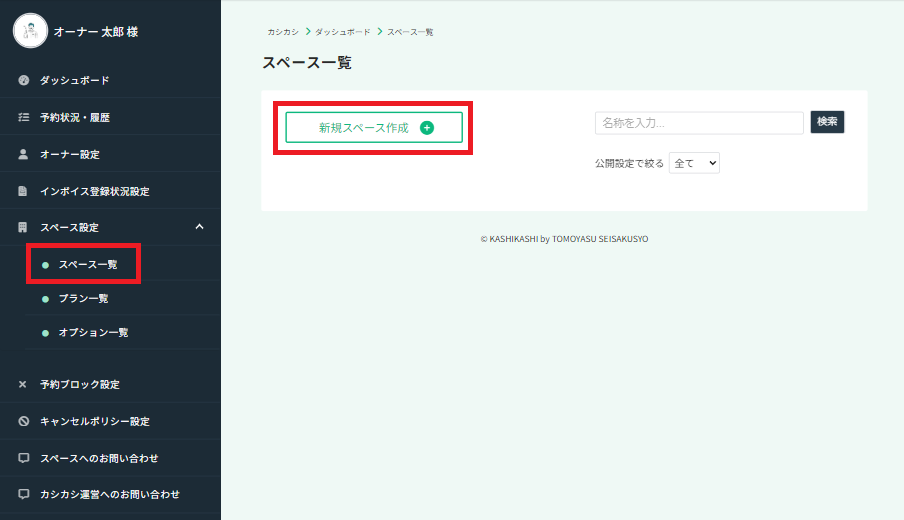The width and height of the screenshot is (904, 520).
Task: Click the plus icon on 新規スペース作成
Action: pyautogui.click(x=427, y=128)
